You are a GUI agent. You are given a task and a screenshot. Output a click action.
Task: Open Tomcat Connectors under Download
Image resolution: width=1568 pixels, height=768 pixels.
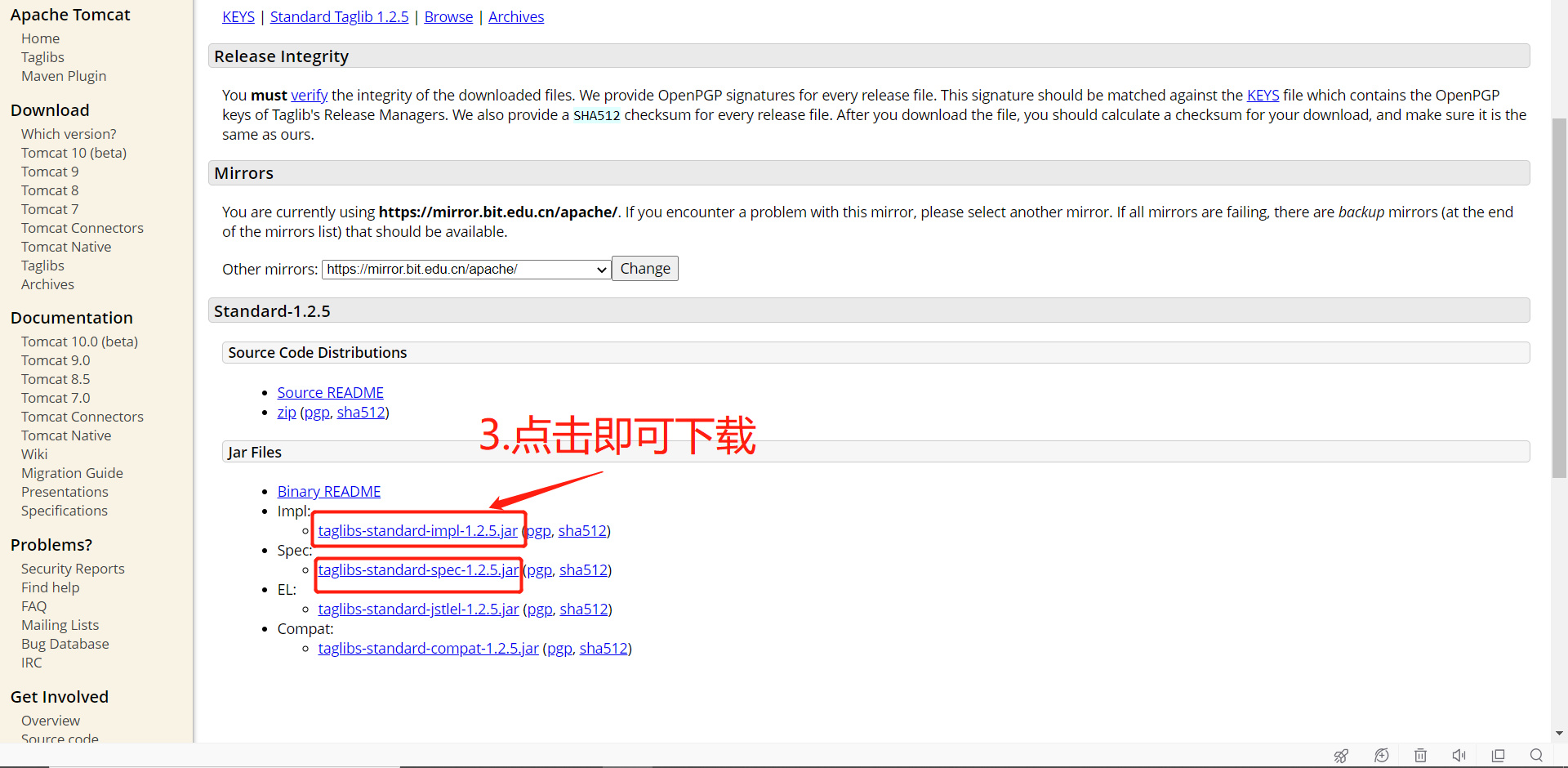pos(82,228)
